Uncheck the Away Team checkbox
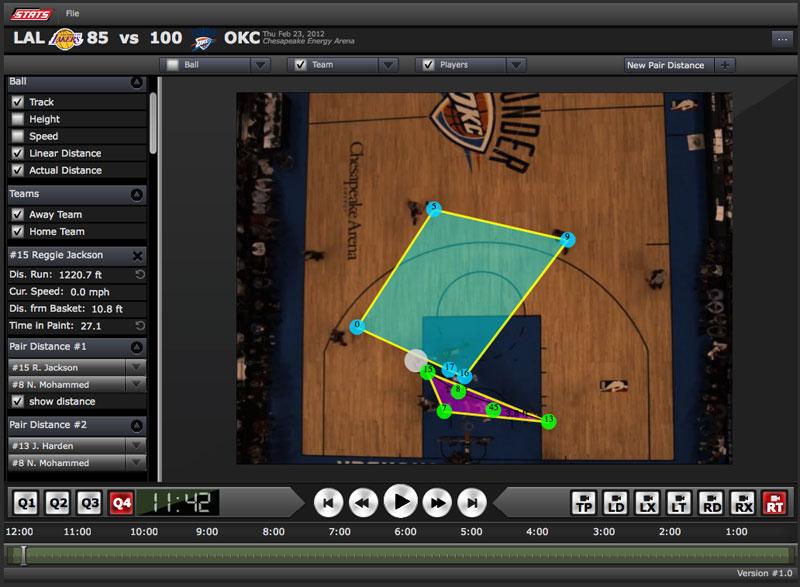 17,214
